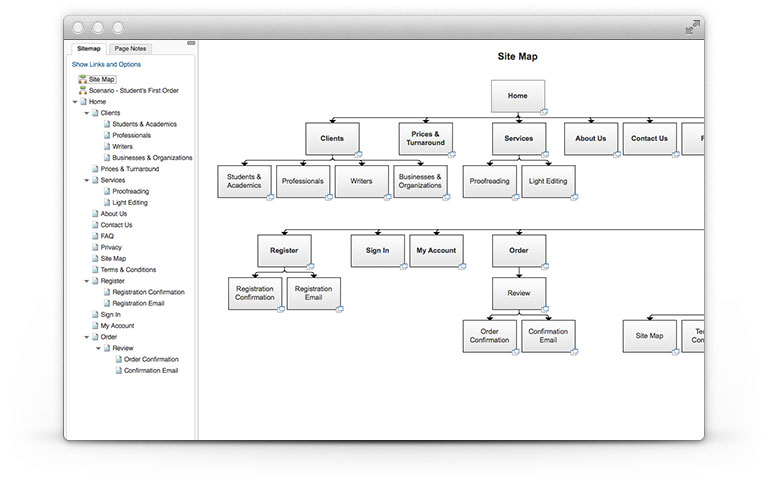Select Terms & Conditions in sidebar tree
Viewport: 768px width, 480px height.
(128, 269)
